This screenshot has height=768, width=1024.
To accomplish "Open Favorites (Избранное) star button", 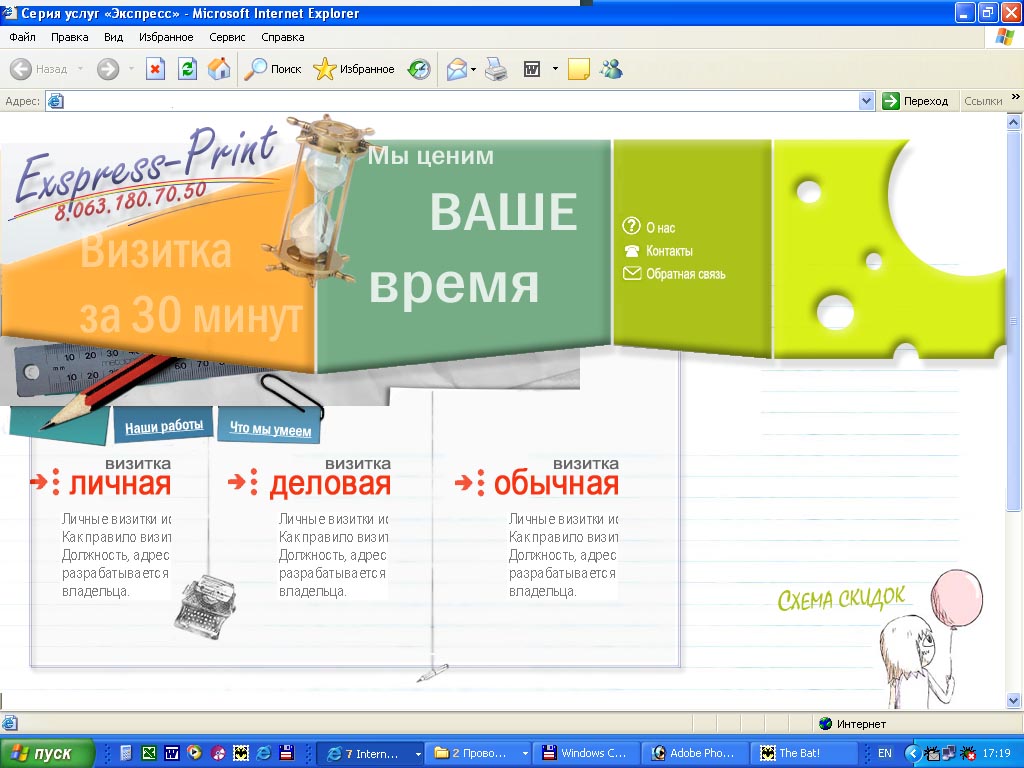I will click(x=353, y=69).
